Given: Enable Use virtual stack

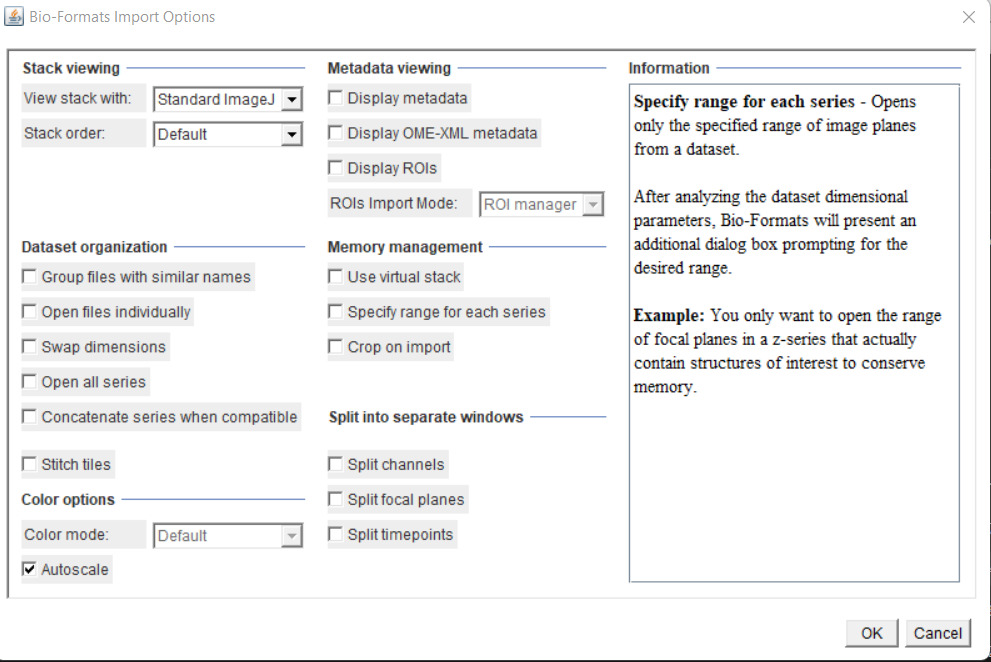Looking at the screenshot, I should 336,277.
